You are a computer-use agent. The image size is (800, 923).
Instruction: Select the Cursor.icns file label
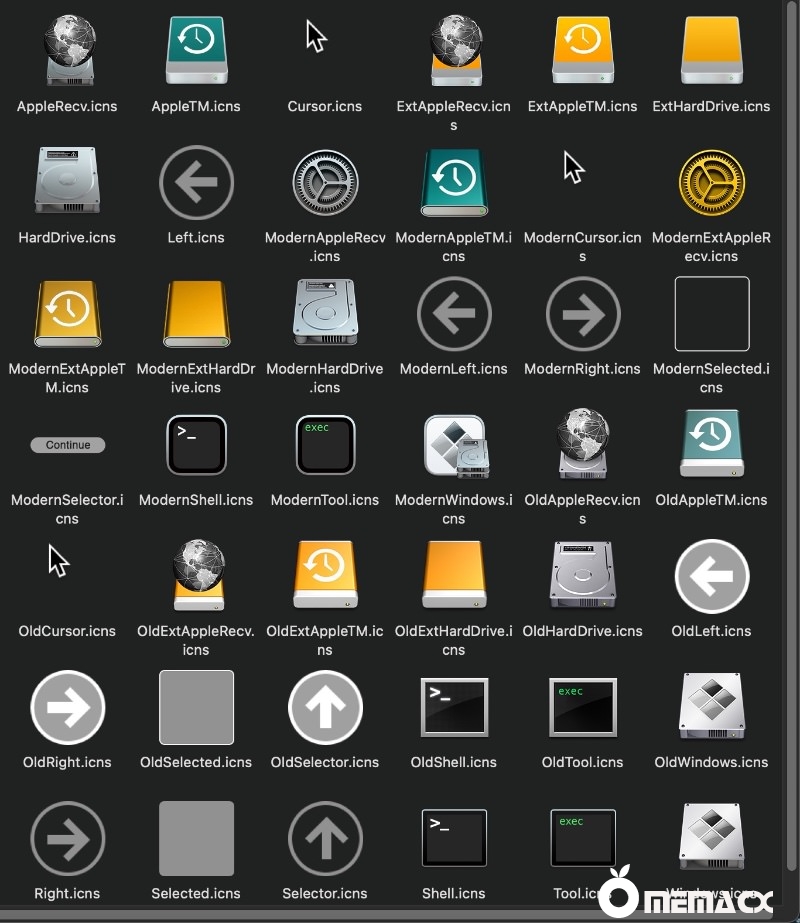point(325,106)
